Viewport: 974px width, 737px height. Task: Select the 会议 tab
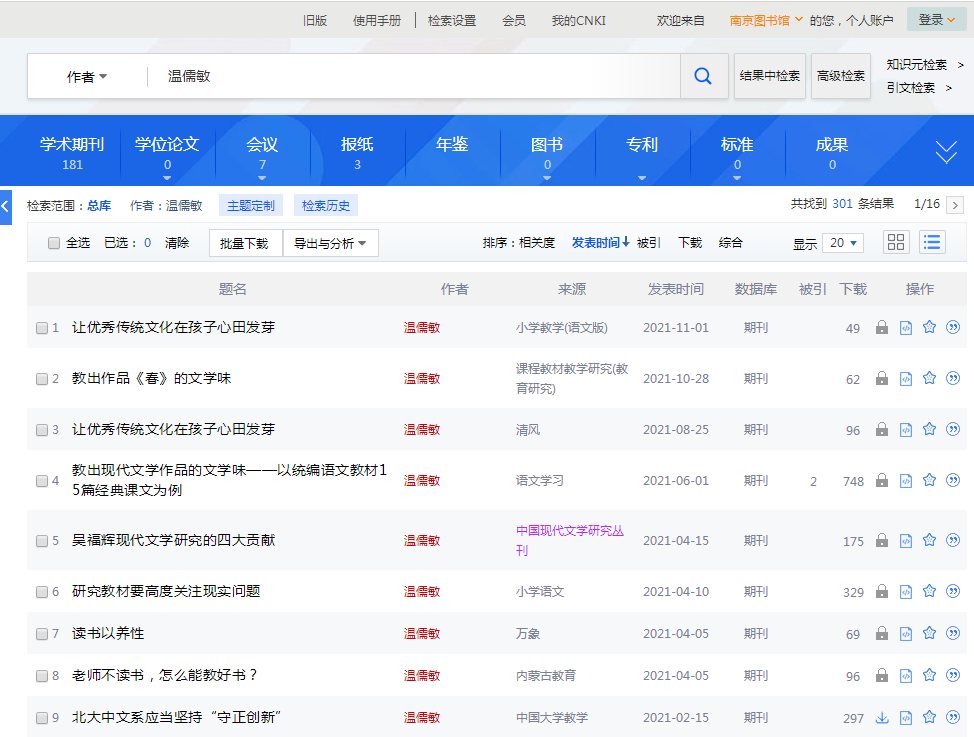click(262, 153)
